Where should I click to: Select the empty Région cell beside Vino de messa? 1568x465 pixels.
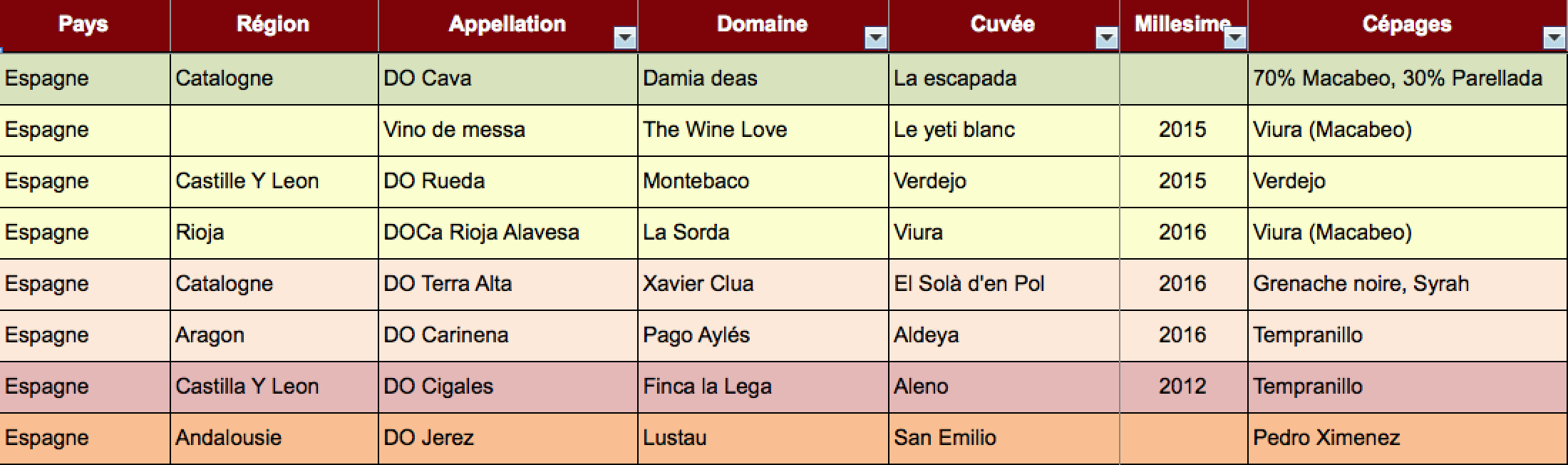[274, 130]
